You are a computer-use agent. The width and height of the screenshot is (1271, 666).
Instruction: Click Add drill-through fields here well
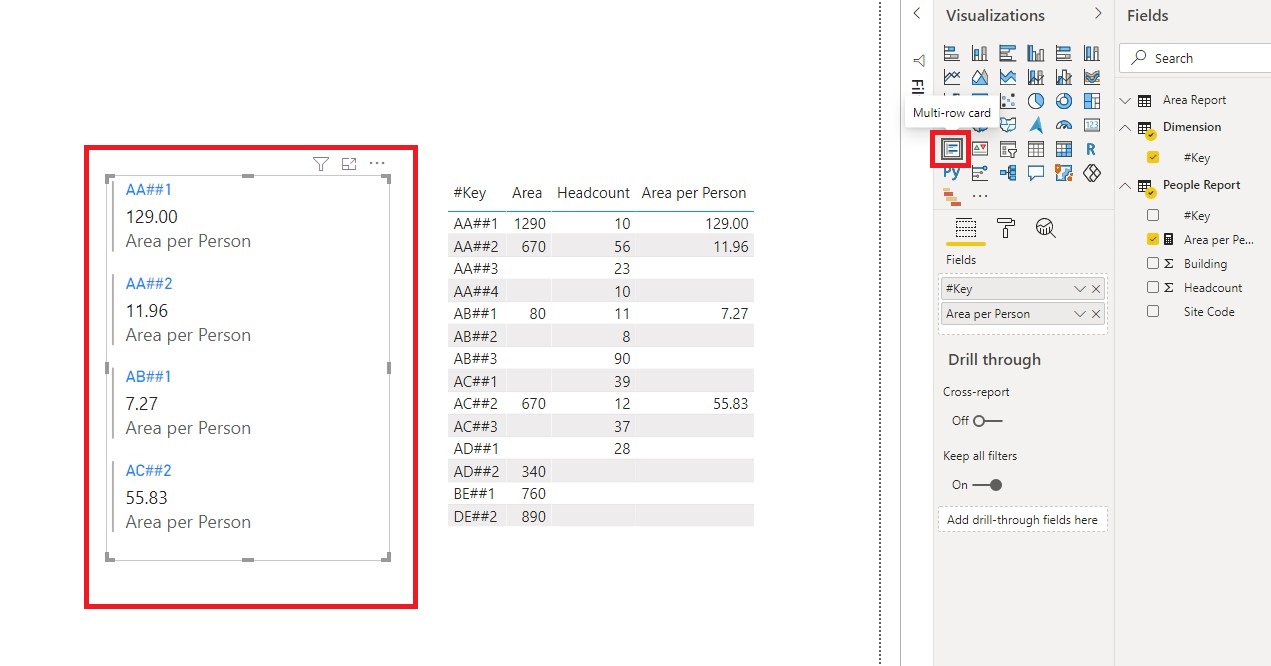[1022, 520]
